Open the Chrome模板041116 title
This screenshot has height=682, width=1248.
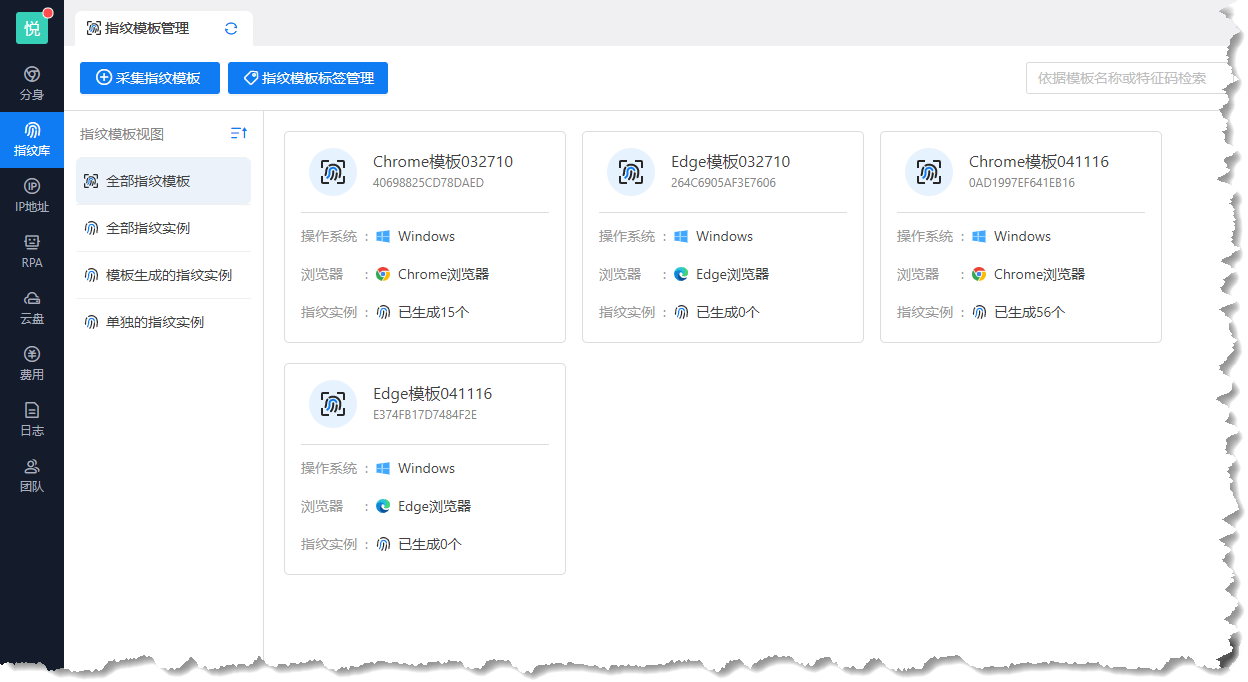click(1039, 162)
